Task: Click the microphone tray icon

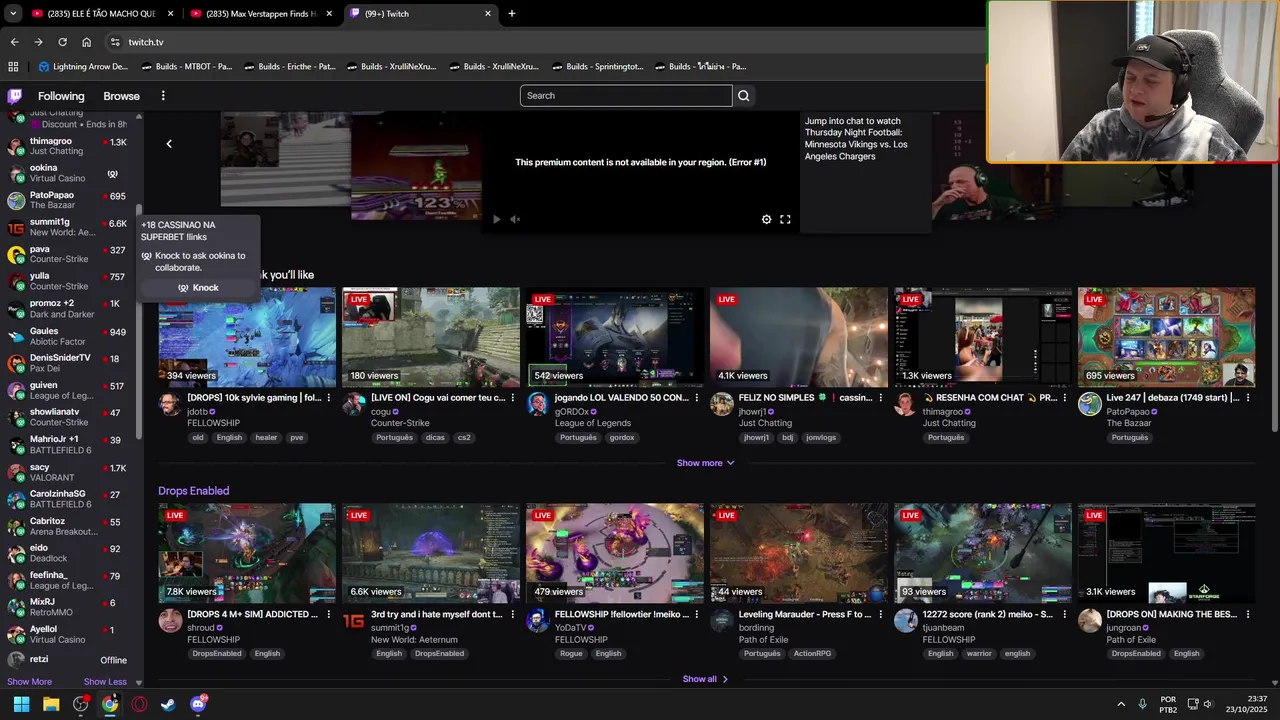Action: click(x=1142, y=704)
